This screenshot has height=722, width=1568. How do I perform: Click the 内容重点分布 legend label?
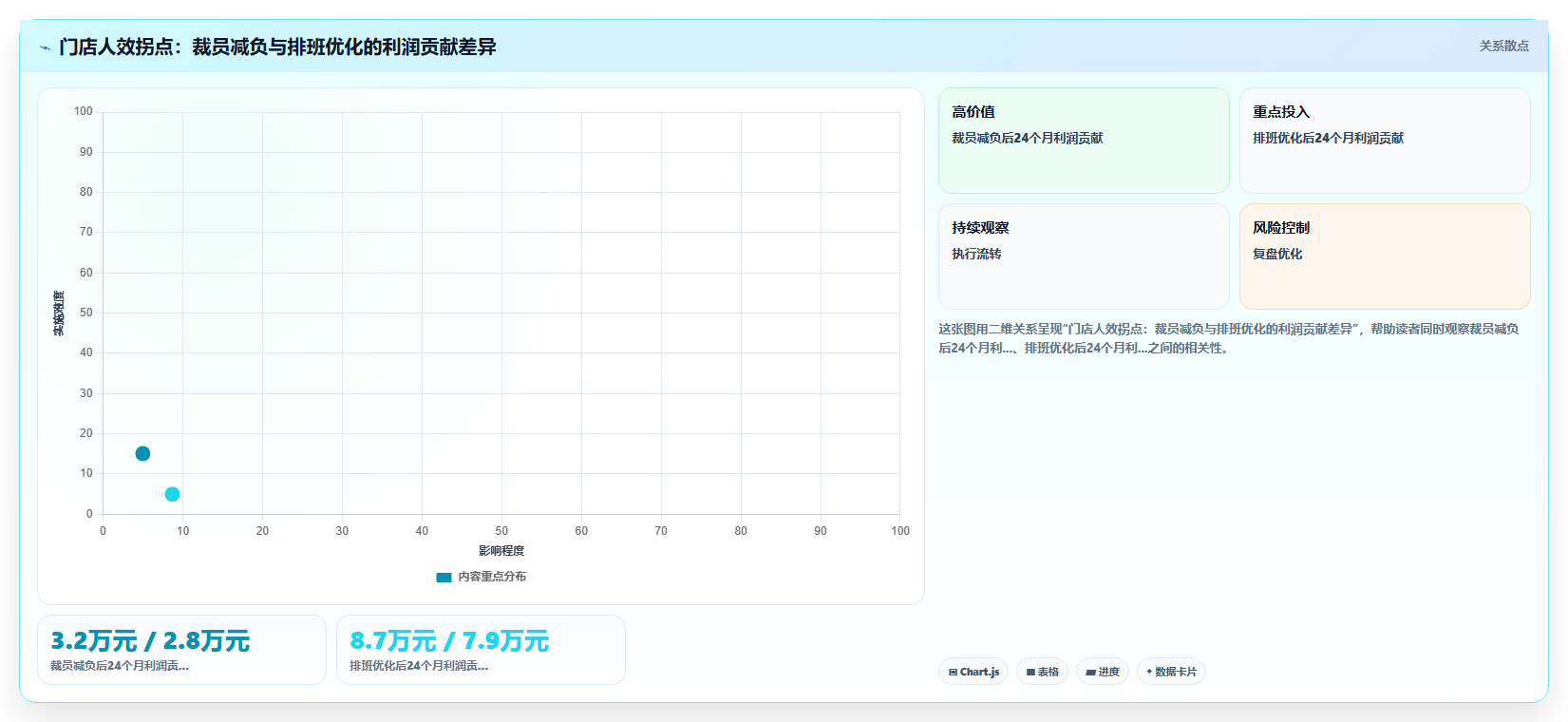[492, 577]
